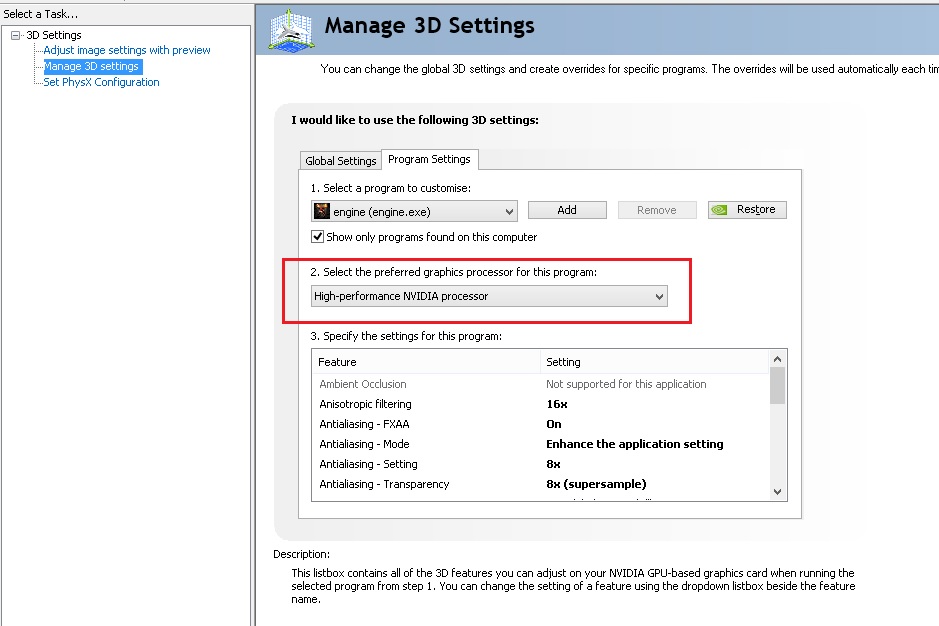This screenshot has width=939, height=626.
Task: Collapse the 3D Settings tree node
Action: point(16,35)
